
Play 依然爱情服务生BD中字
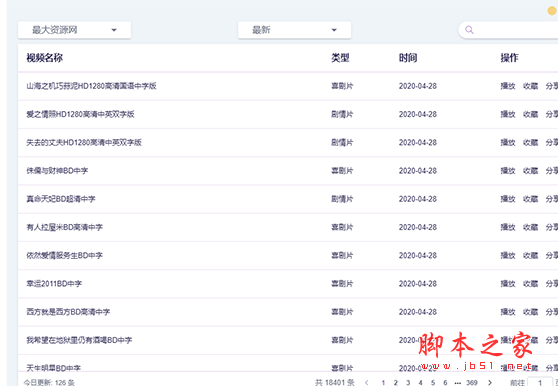tap(508, 255)
